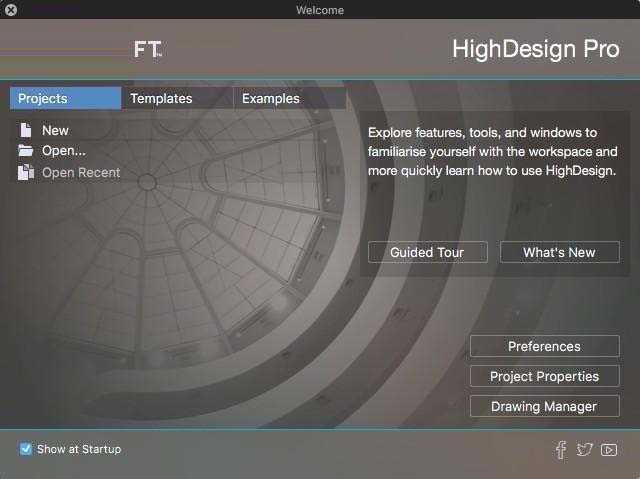Close the Welcome window
Image resolution: width=640 pixels, height=479 pixels.
[x=11, y=9]
